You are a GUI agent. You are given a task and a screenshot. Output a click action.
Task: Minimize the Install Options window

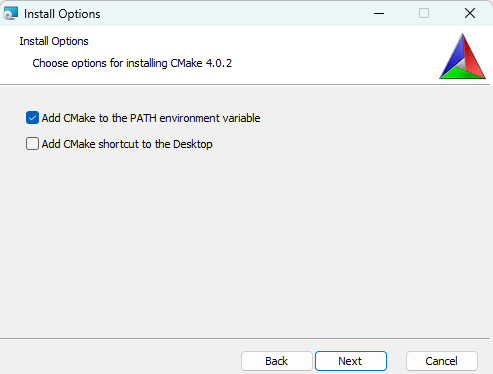point(379,13)
